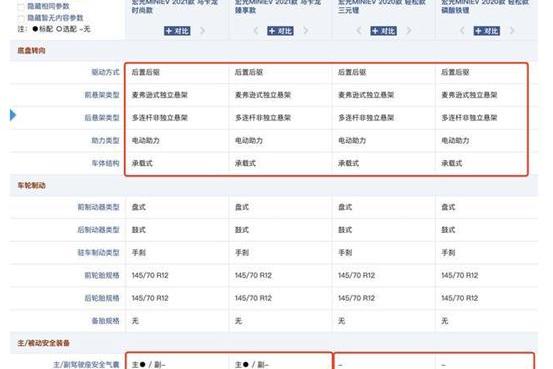
Task: Move the 三元锂 column right with its arrow
Action: tap(409, 31)
